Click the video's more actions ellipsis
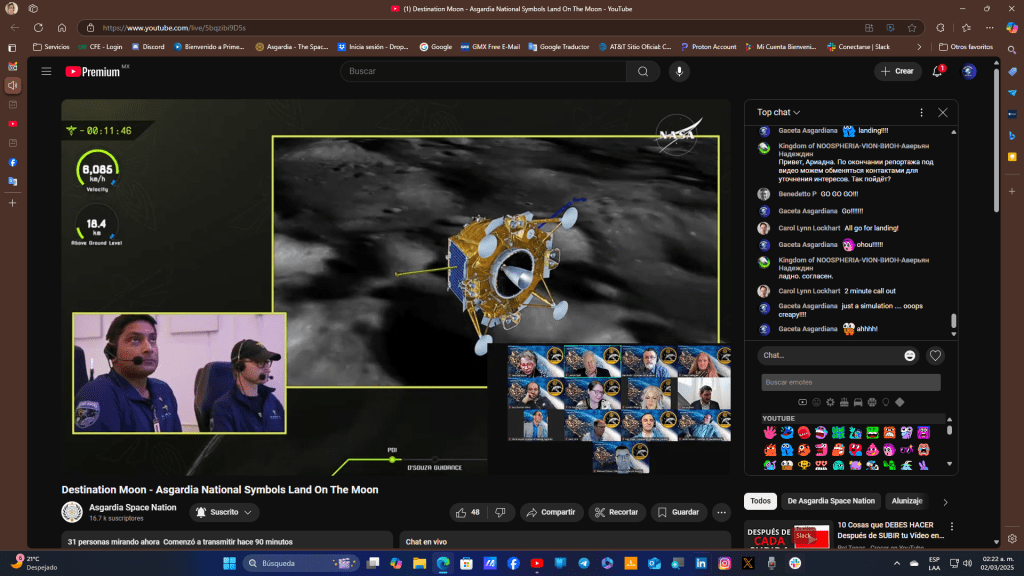Image resolution: width=1024 pixels, height=576 pixels. (721, 512)
